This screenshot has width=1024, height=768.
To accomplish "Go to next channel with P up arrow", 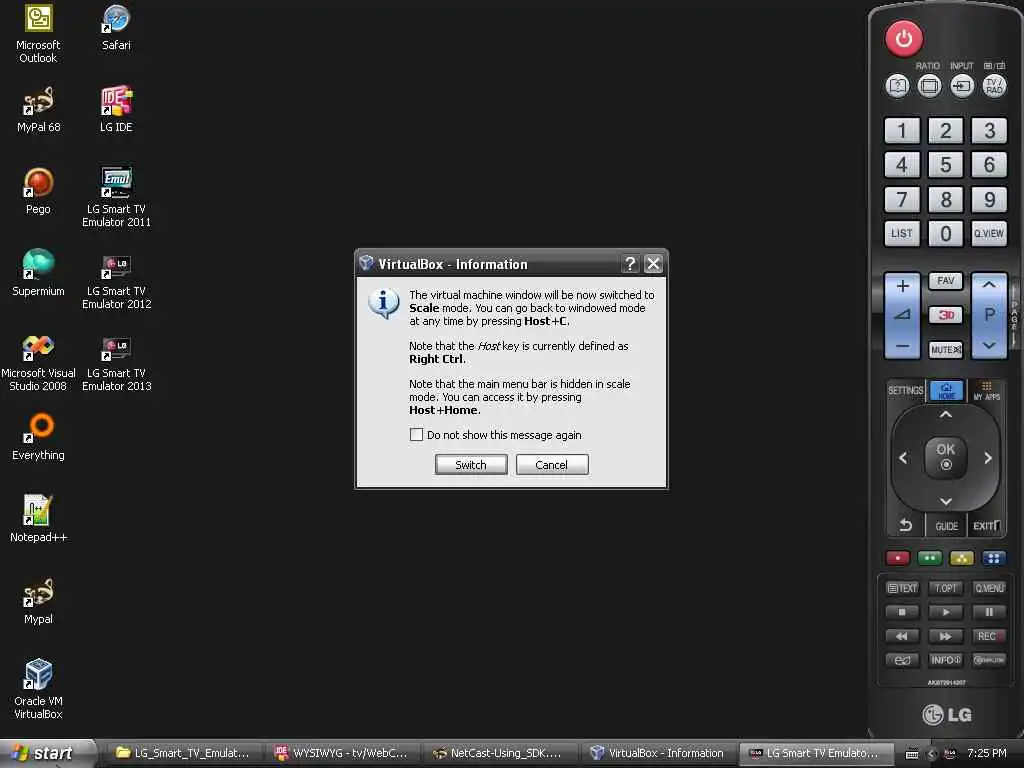I will (989, 285).
